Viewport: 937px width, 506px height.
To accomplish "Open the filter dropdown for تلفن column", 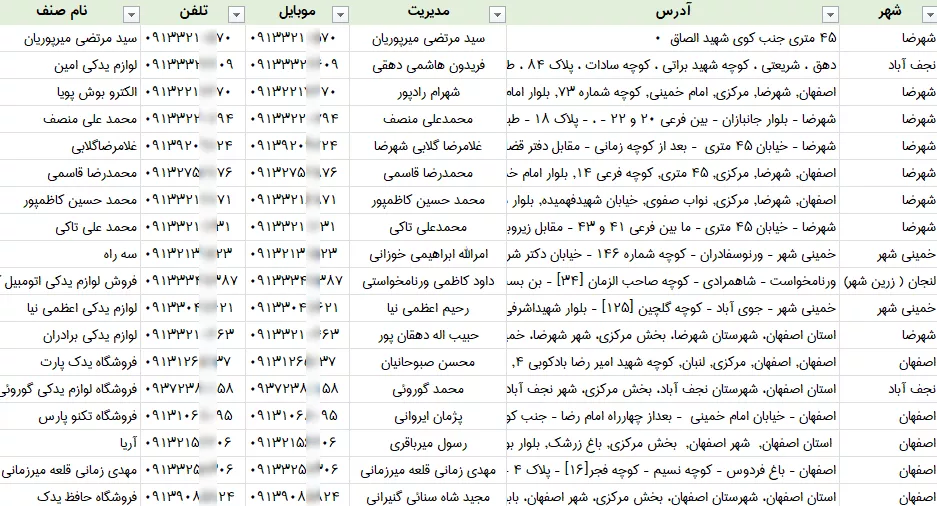I will (237, 14).
